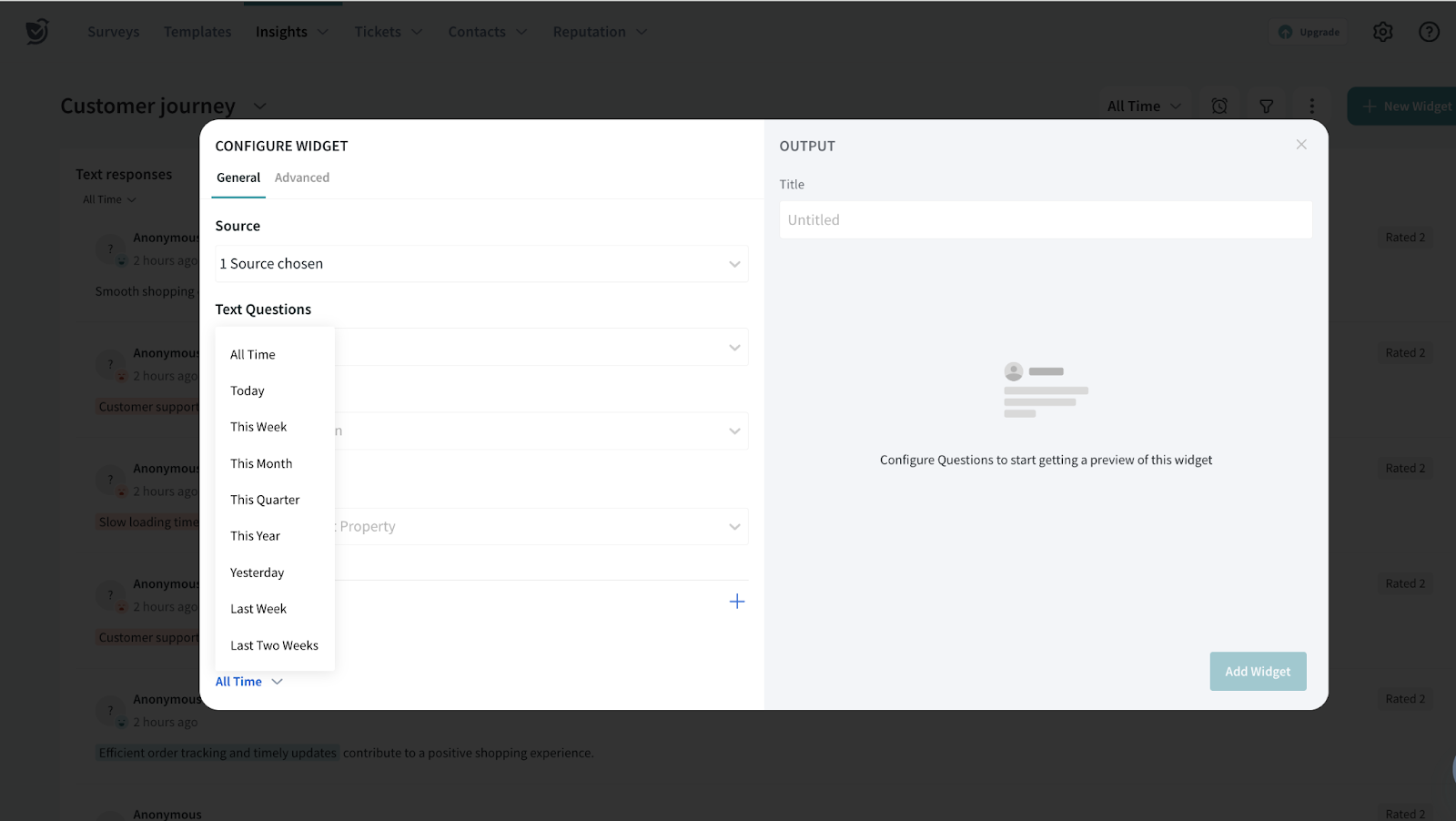Viewport: 1456px width, 821px height.
Task: Click the Upgrade button
Action: (x=1309, y=32)
